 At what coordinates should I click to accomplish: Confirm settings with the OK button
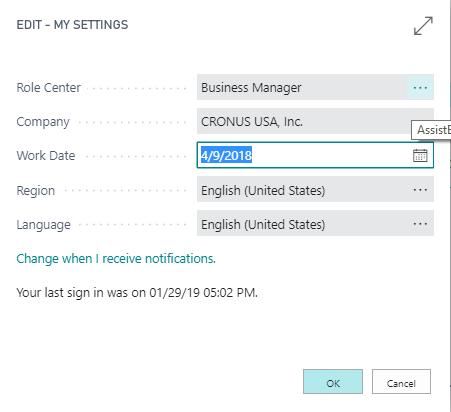[x=333, y=382]
